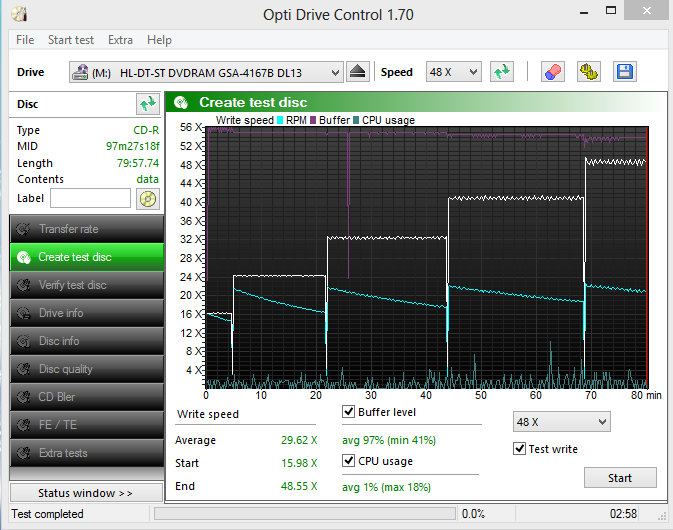Open the toolbar Speed 48 X dropdown
Image resolution: width=673 pixels, height=530 pixels.
pyautogui.click(x=454, y=72)
